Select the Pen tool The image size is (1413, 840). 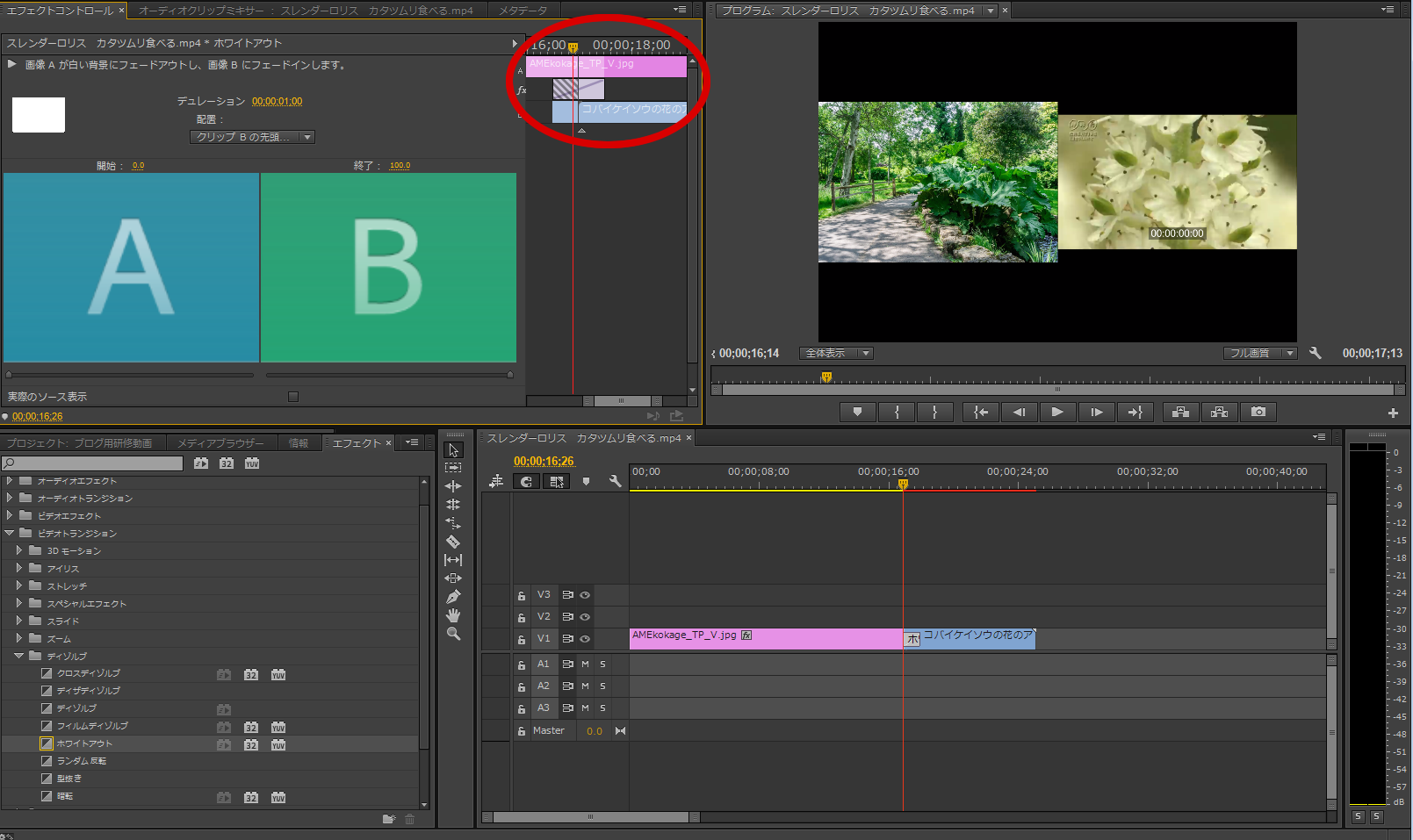(x=453, y=597)
